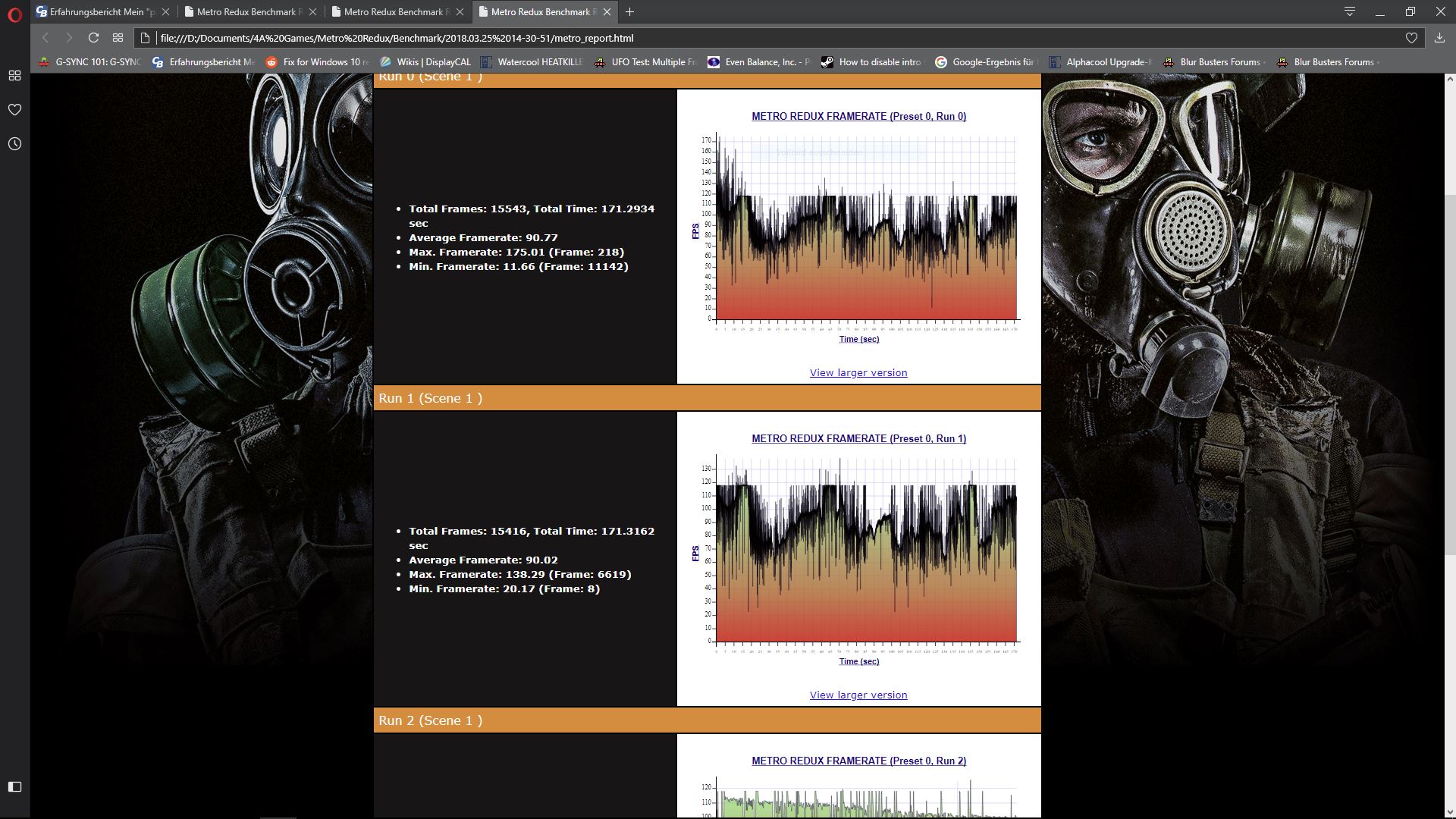Open View larger version link for Run 0
Image resolution: width=1456 pixels, height=819 pixels.
pyautogui.click(x=858, y=372)
